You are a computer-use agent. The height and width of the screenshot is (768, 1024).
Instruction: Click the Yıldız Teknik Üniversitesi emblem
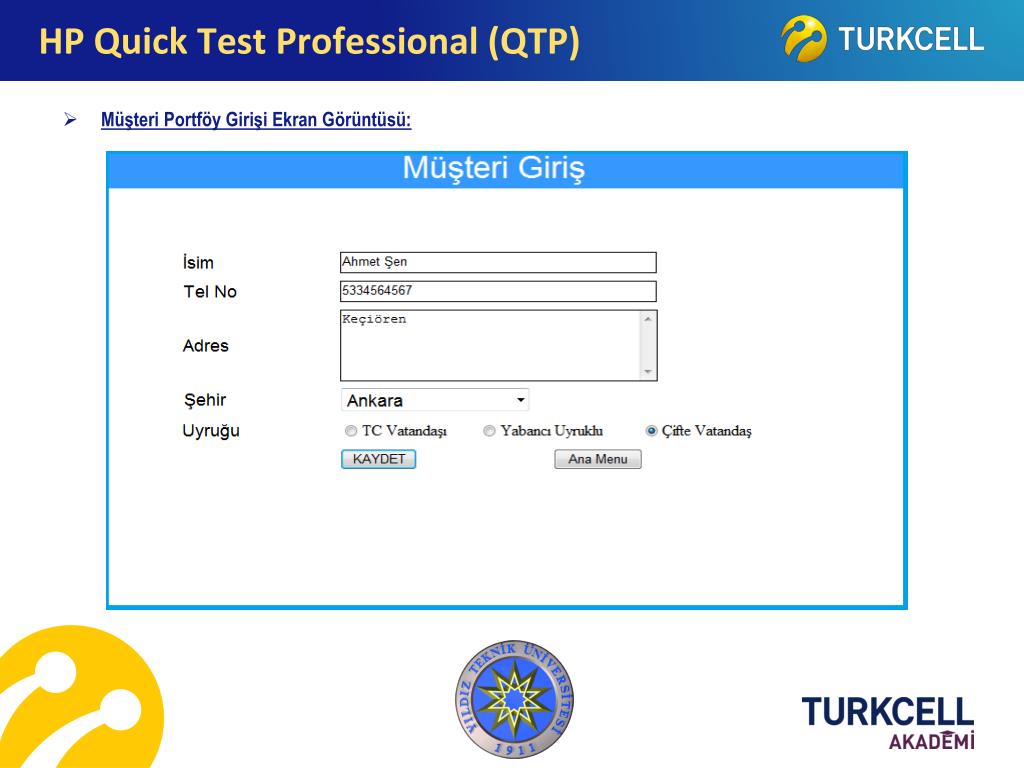pos(515,699)
